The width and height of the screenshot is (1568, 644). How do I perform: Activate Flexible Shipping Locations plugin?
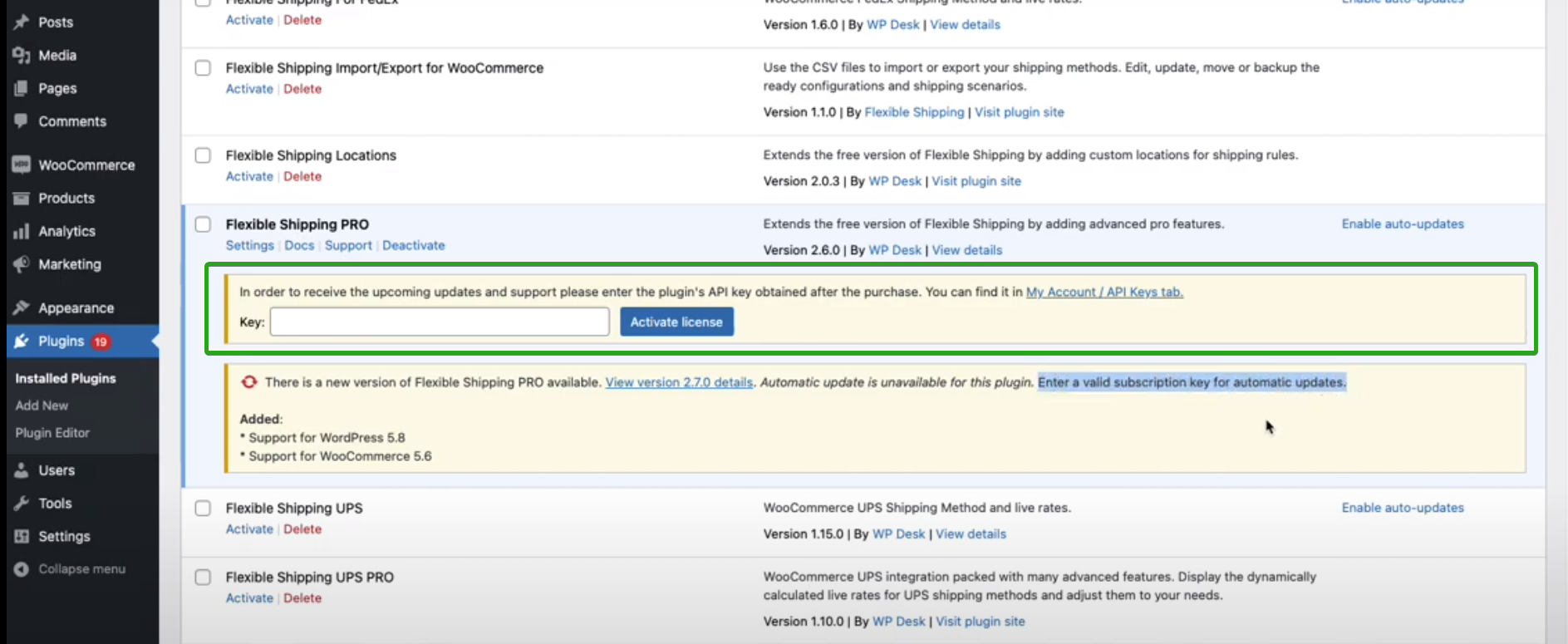pyautogui.click(x=249, y=176)
